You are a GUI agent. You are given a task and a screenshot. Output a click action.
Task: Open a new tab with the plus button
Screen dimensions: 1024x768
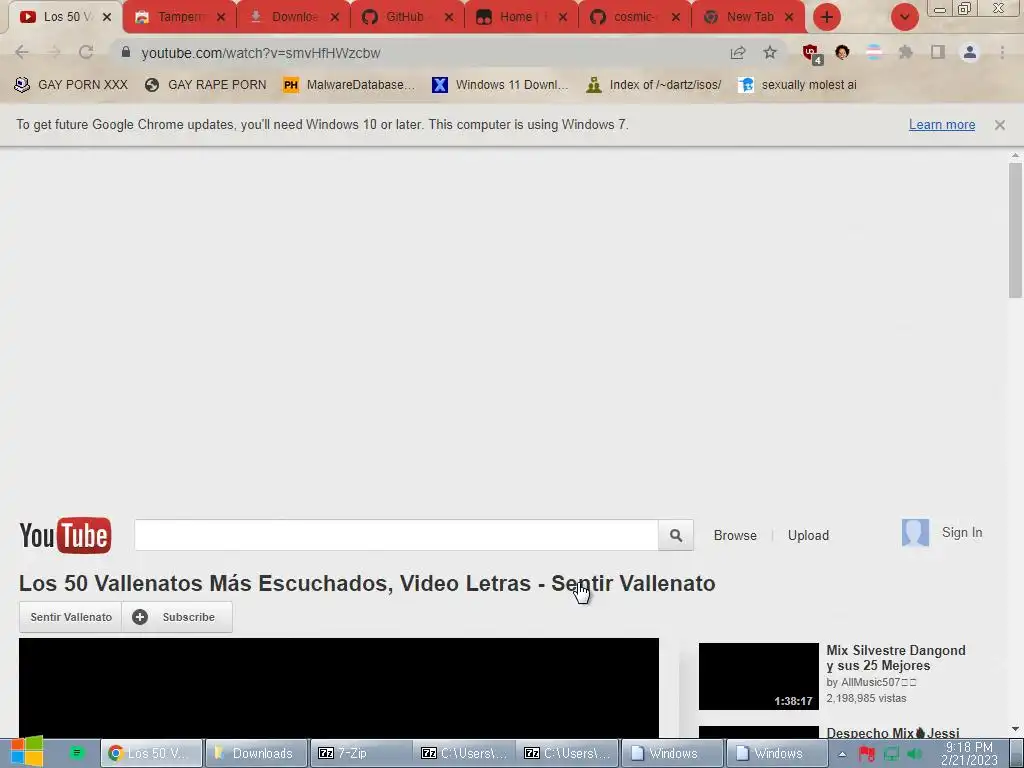(827, 17)
